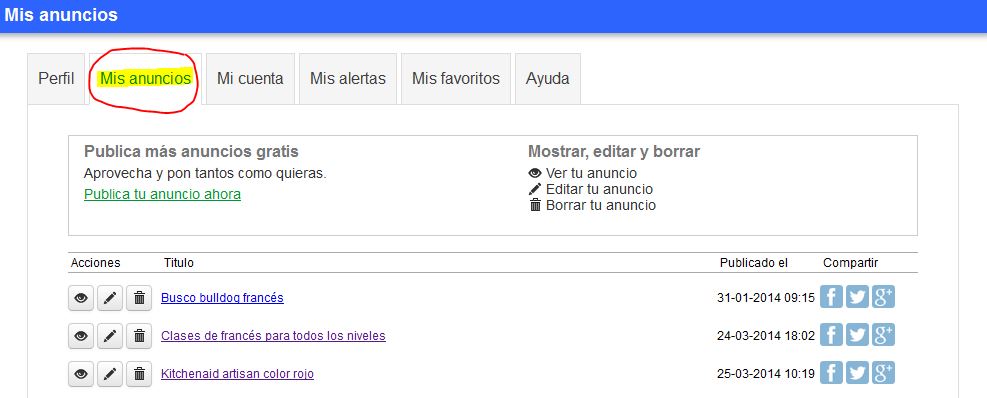Delete the Busco bulldog francés ad
Viewport: 987px width, 398px height.
139,298
